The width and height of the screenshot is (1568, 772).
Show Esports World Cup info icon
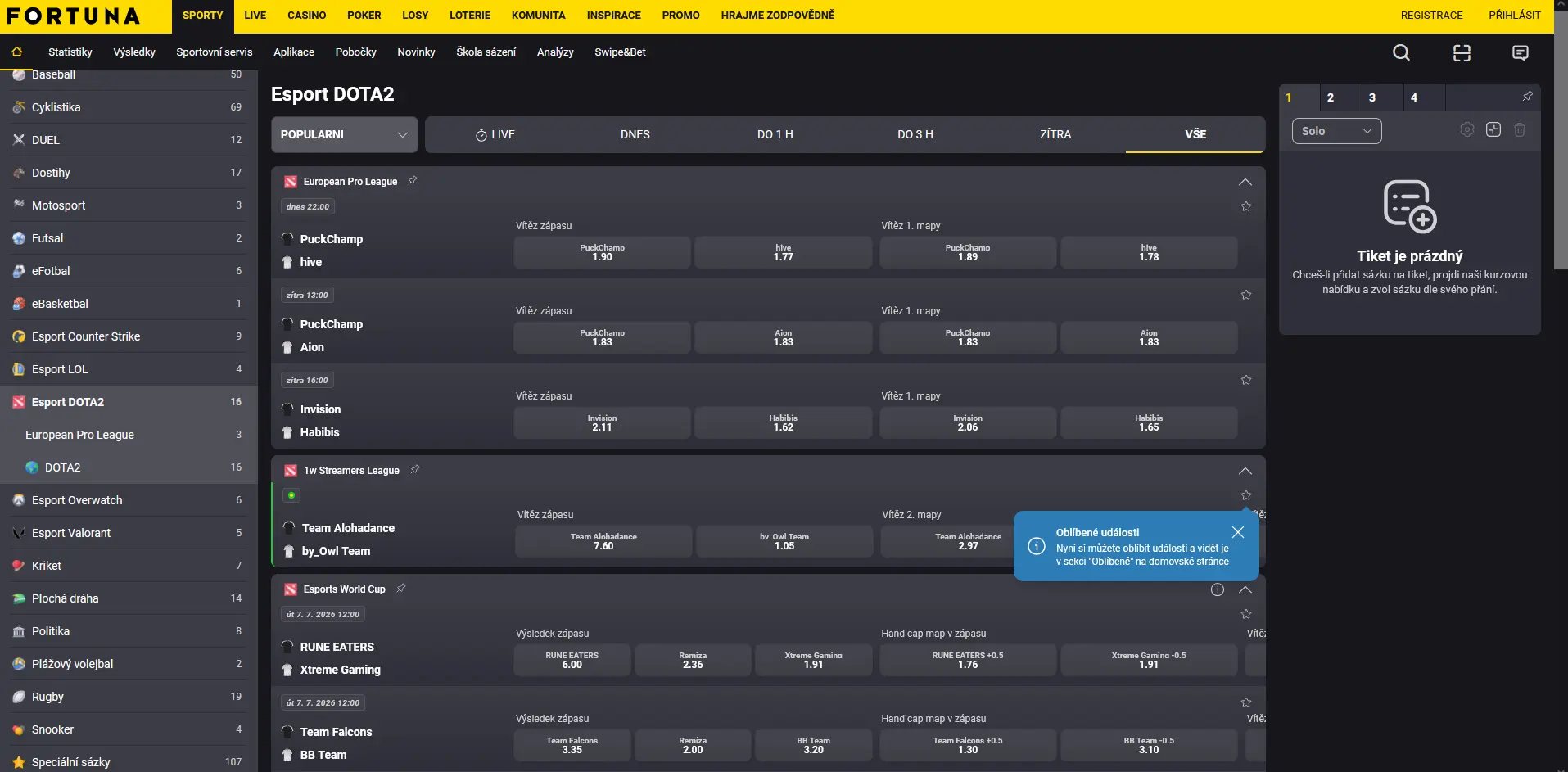(x=1218, y=589)
